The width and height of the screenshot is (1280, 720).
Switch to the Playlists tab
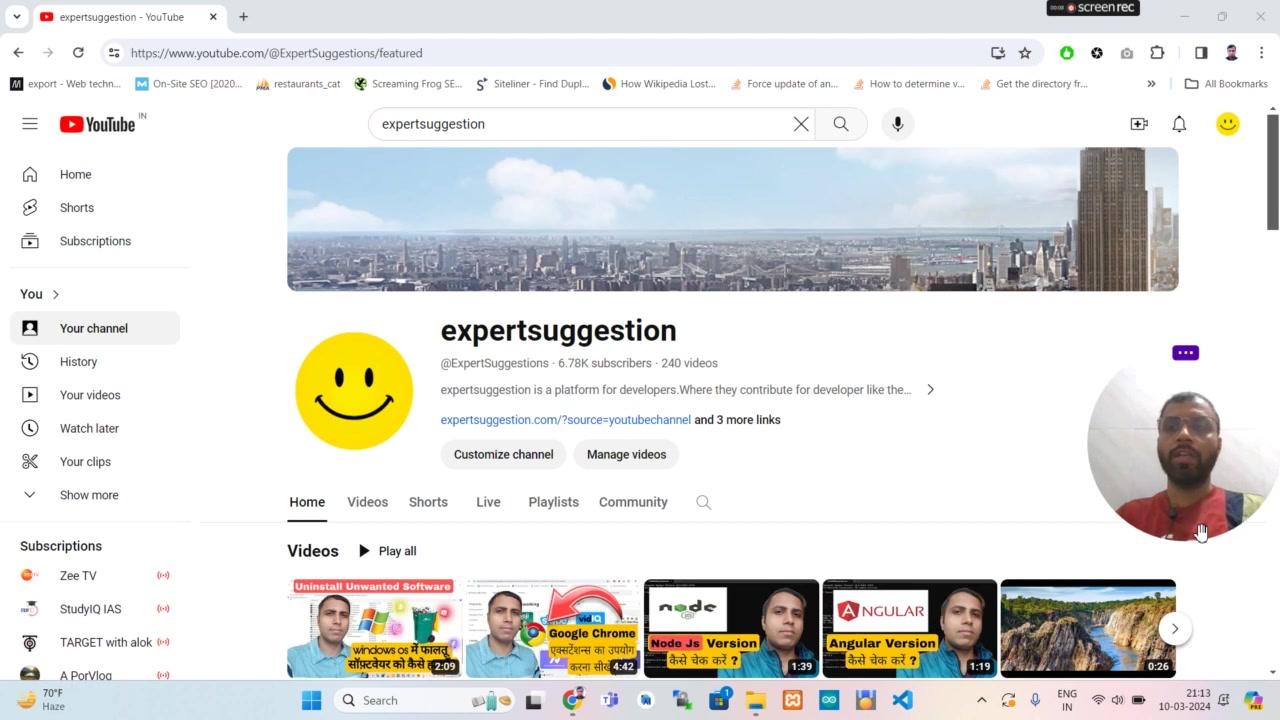pos(553,502)
